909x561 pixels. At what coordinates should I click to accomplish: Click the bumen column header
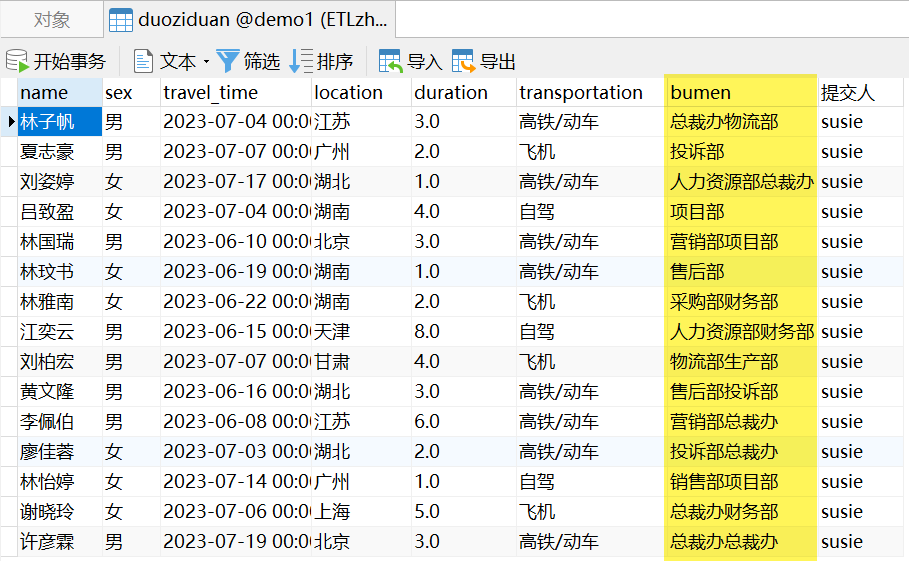click(x=700, y=93)
